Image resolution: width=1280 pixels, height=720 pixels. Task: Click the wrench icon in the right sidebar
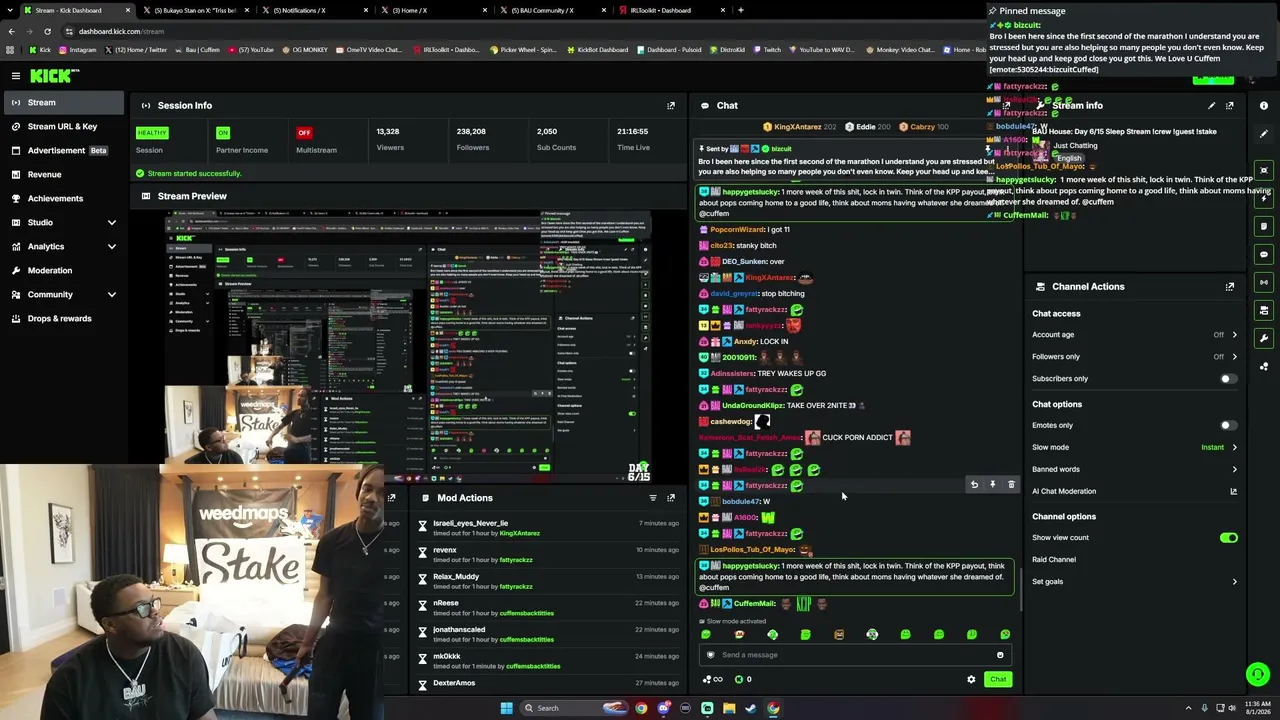[x=1264, y=338]
